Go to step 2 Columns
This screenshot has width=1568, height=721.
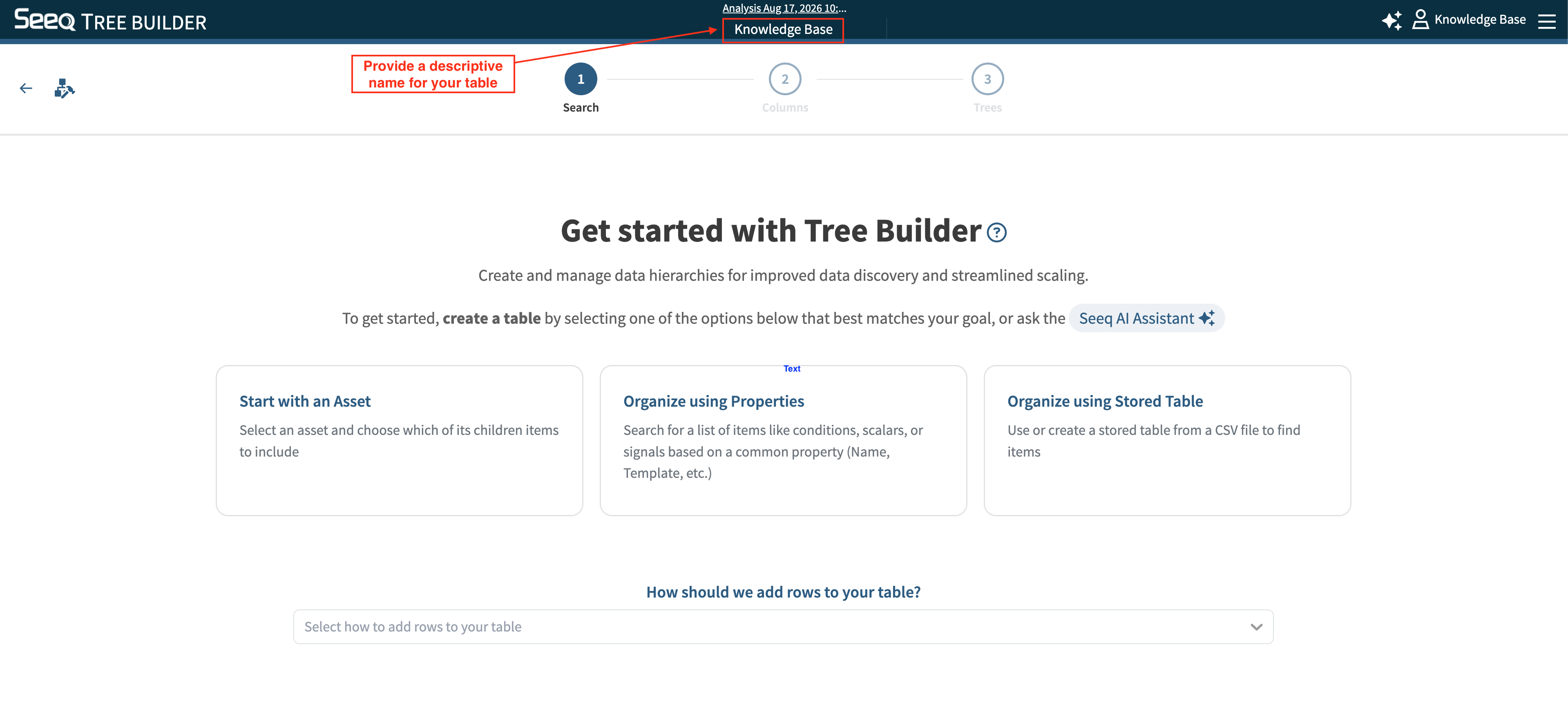pyautogui.click(x=784, y=79)
